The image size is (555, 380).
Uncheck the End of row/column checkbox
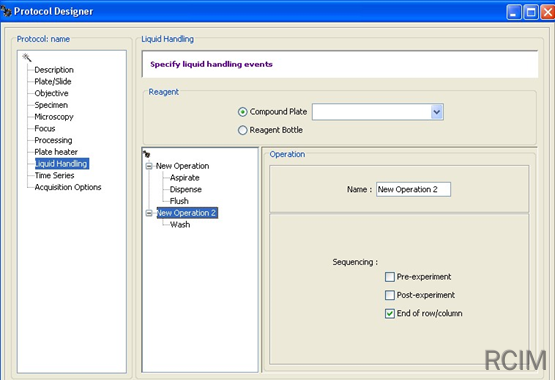pos(390,313)
